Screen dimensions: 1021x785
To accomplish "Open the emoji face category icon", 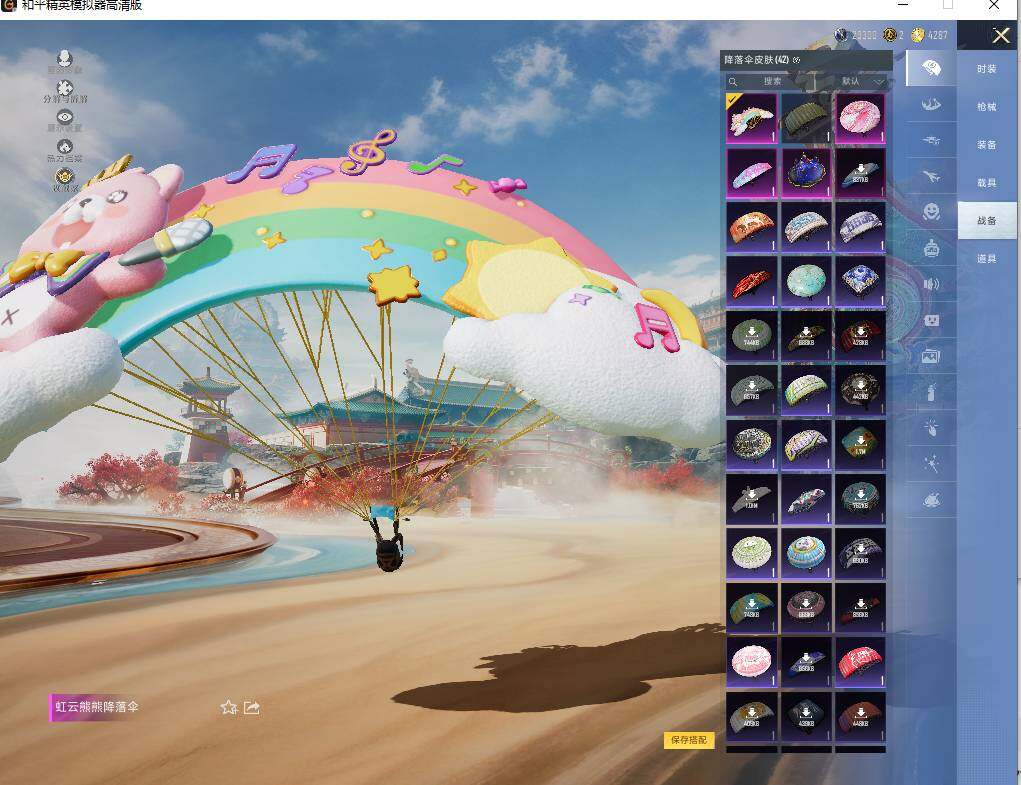I will [x=931, y=211].
